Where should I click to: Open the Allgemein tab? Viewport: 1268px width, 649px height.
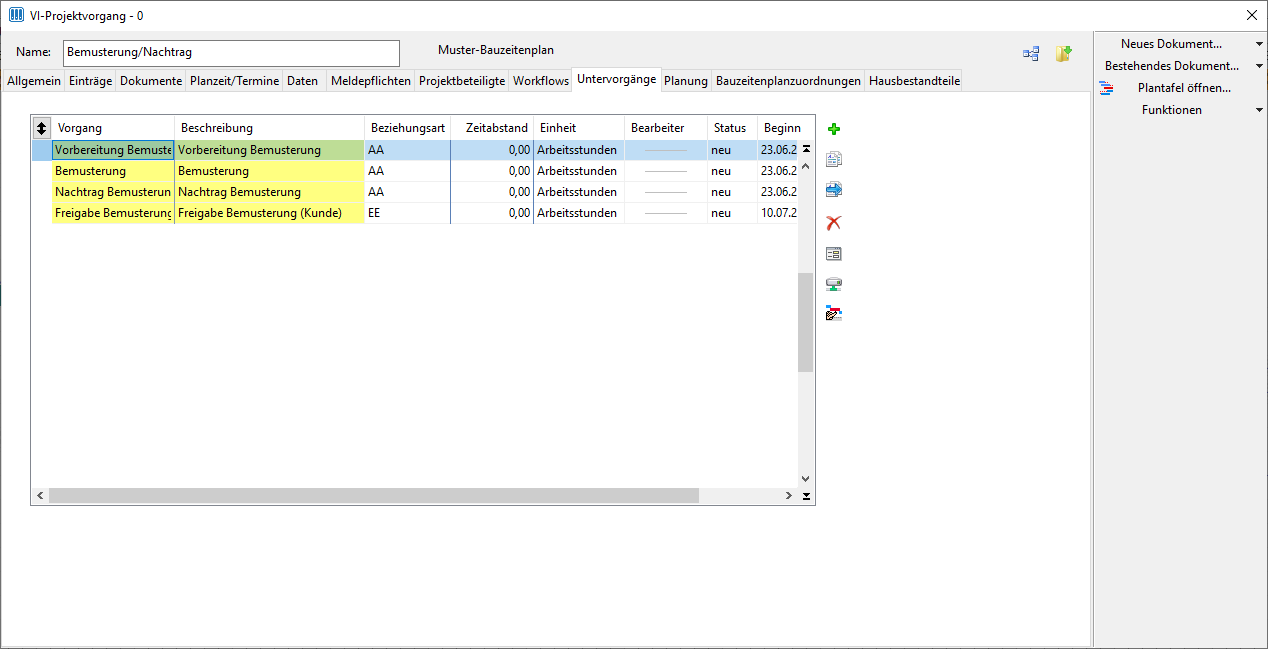(x=34, y=81)
